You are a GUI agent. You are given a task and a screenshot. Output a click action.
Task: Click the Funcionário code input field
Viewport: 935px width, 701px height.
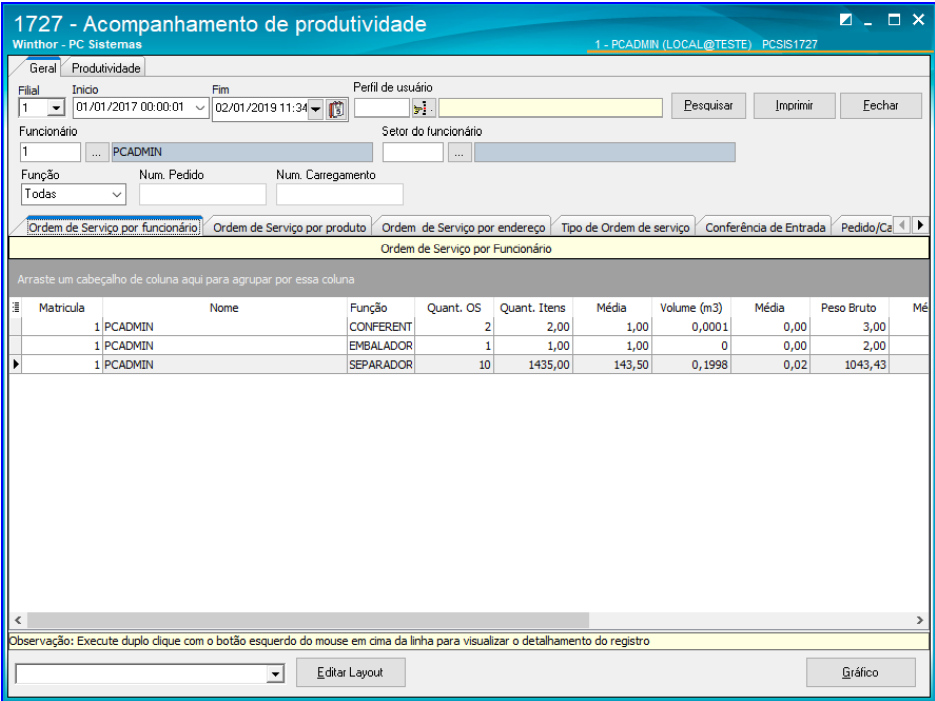(x=50, y=152)
